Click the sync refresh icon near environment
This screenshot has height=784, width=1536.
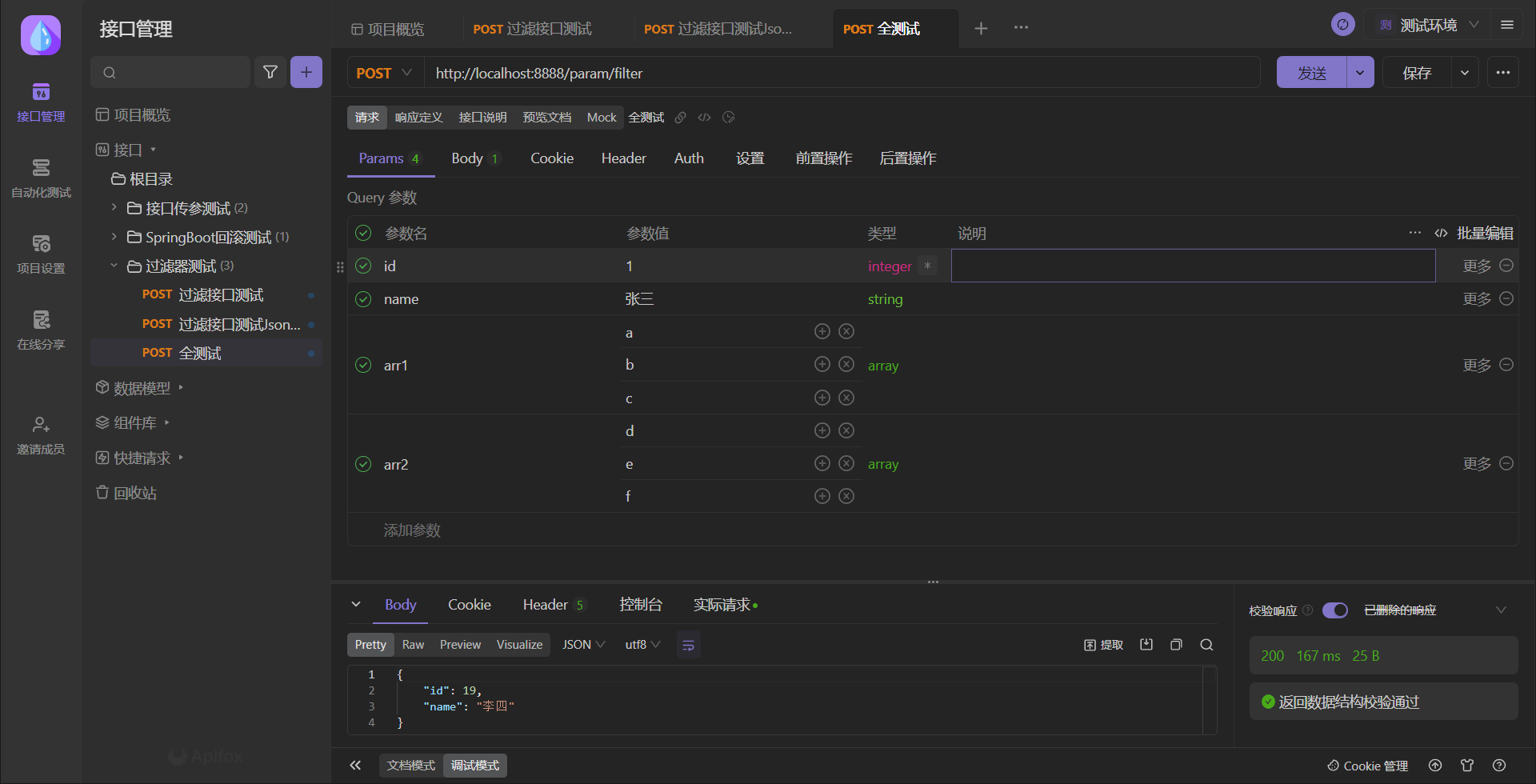coord(1342,25)
